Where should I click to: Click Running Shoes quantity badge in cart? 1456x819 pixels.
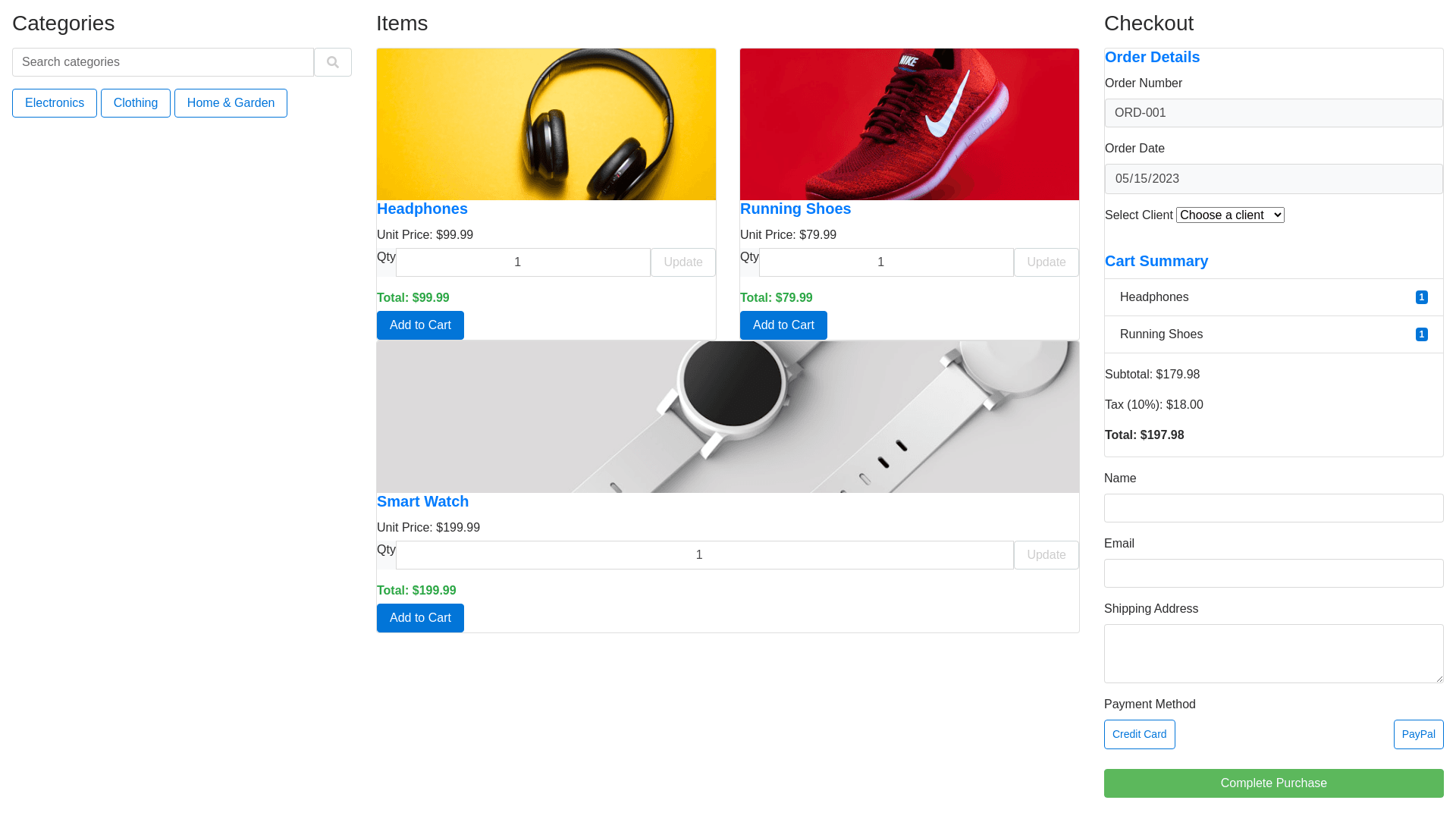tap(1421, 334)
